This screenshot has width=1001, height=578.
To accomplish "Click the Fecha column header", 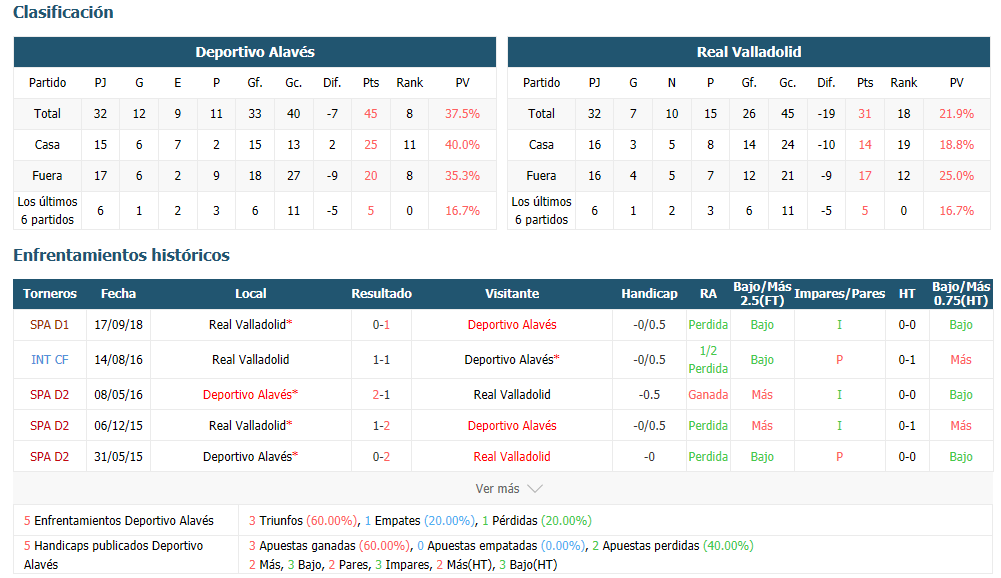I will [118, 294].
